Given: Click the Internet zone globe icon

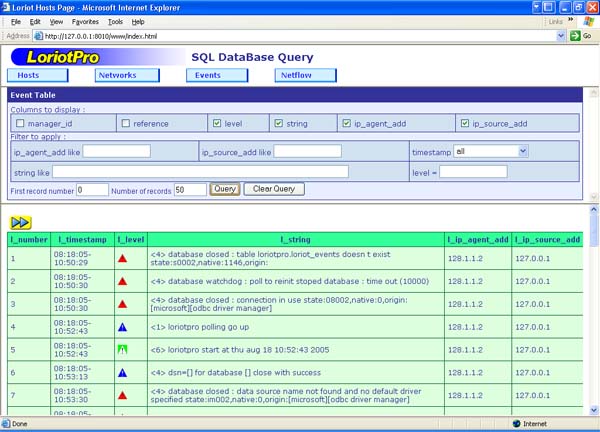Looking at the screenshot, I should point(517,424).
